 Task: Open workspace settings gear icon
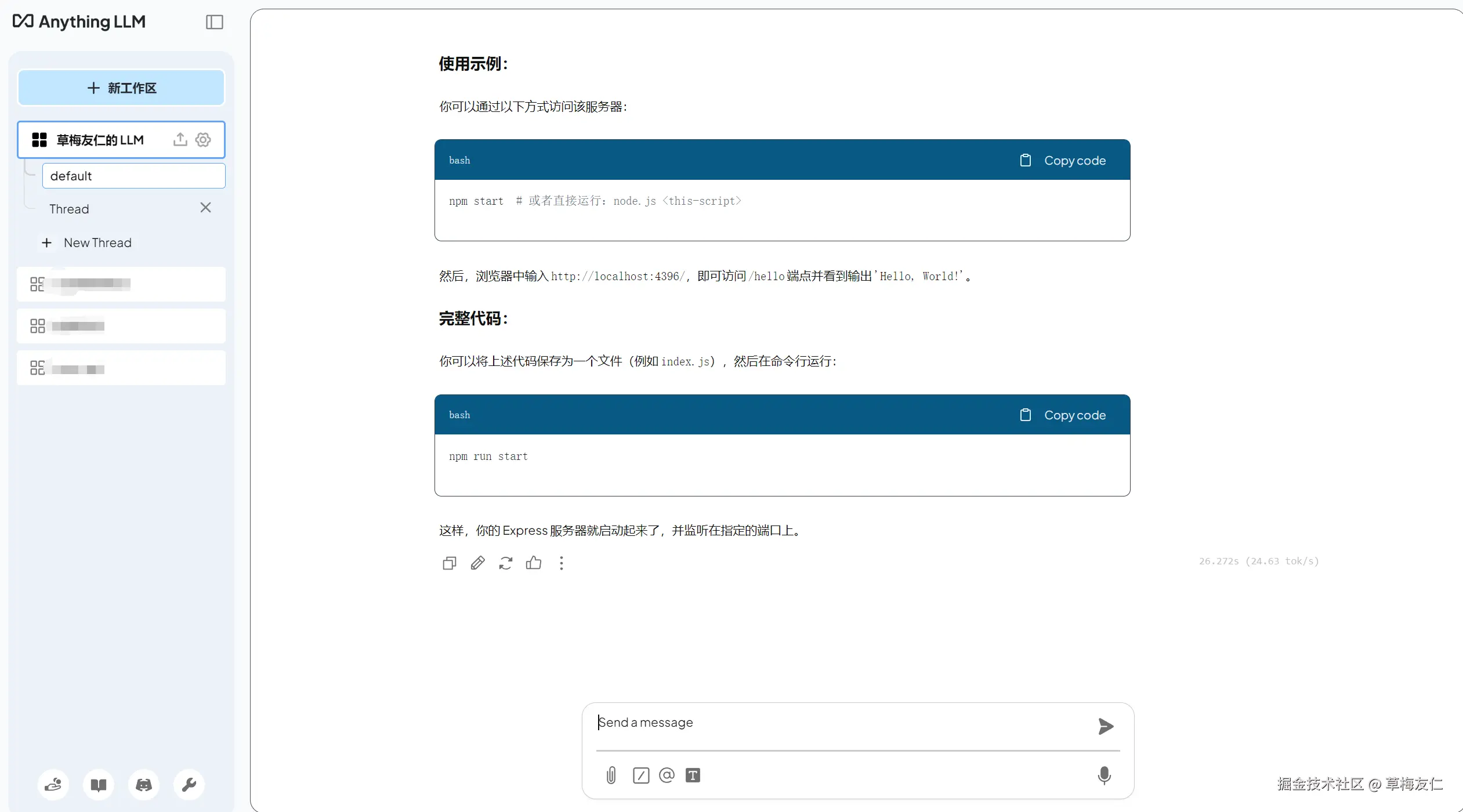coord(203,139)
